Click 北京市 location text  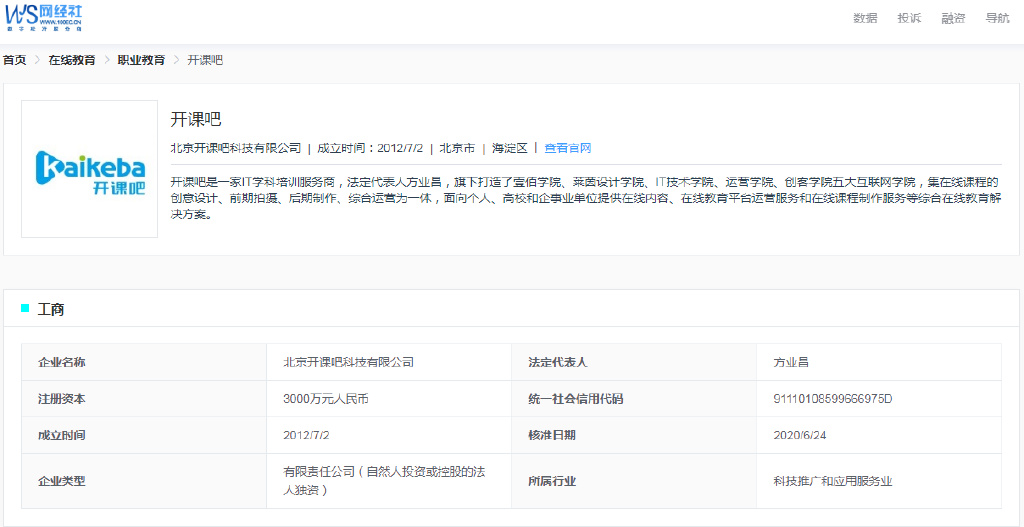pyautogui.click(x=457, y=148)
